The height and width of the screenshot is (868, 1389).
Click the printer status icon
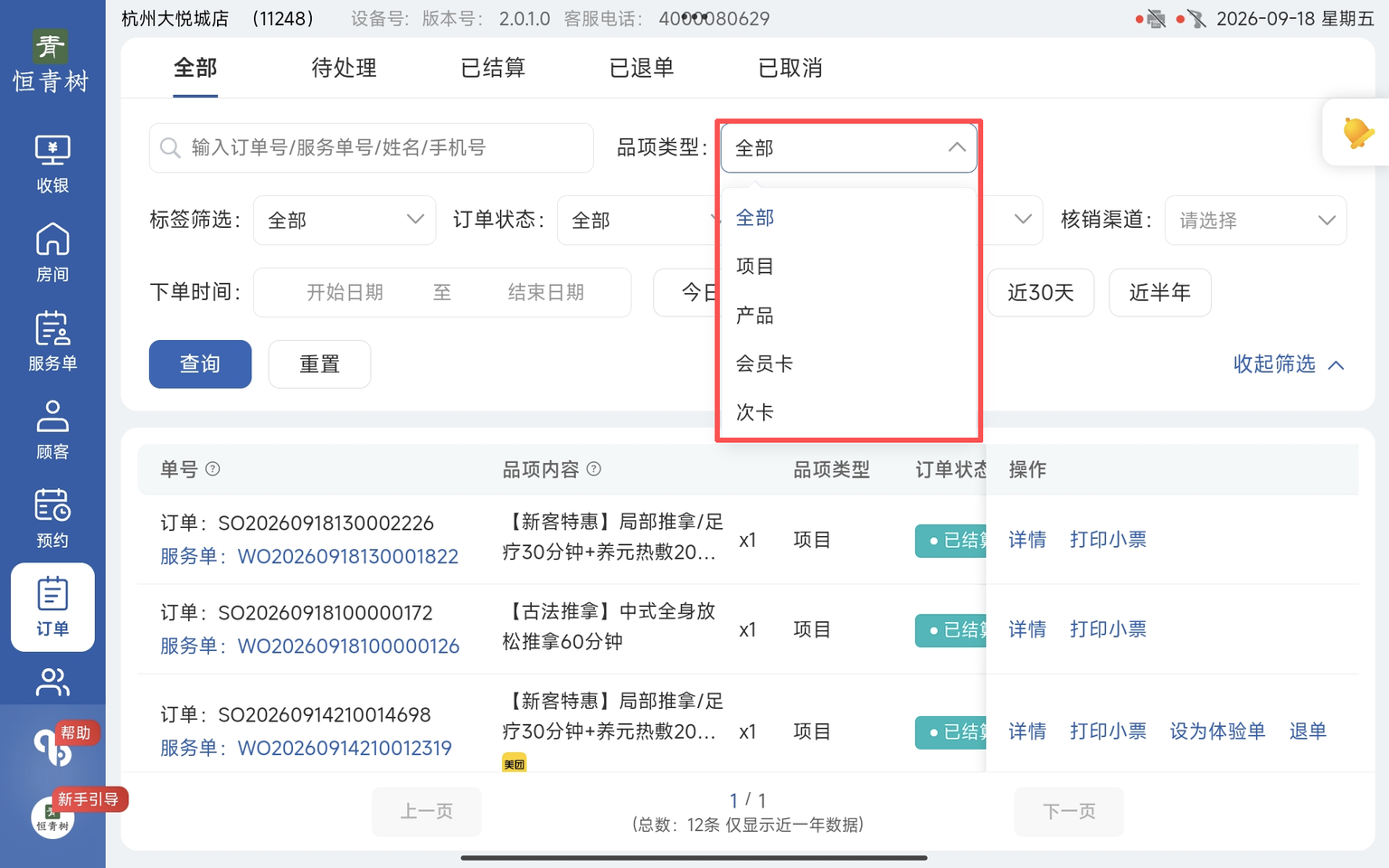click(1156, 19)
